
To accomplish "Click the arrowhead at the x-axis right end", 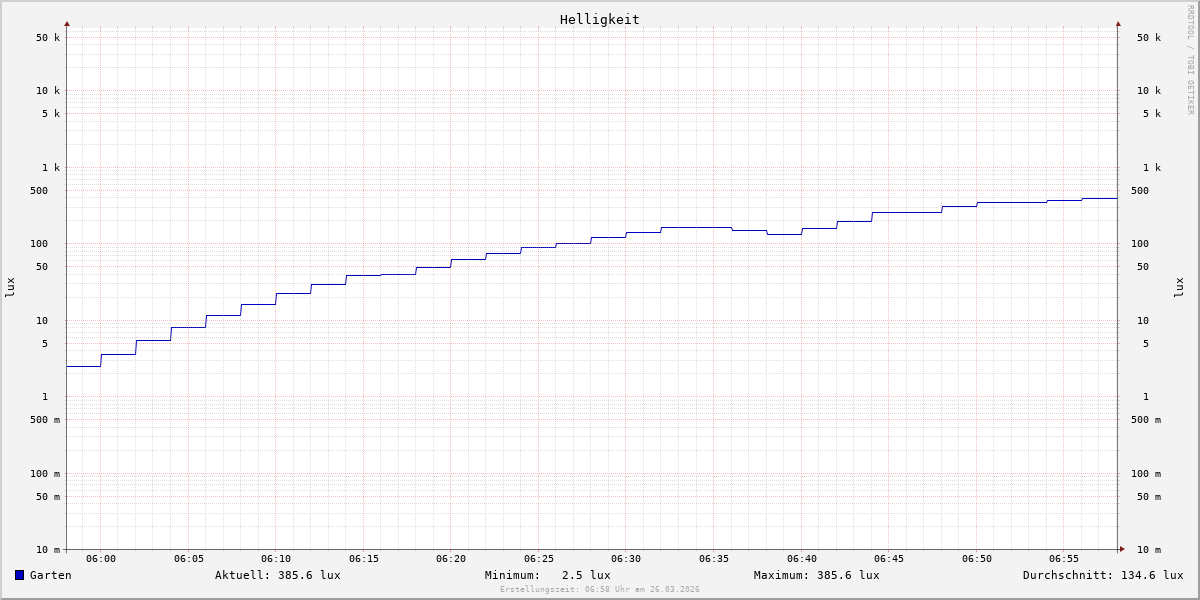I will [x=1122, y=549].
